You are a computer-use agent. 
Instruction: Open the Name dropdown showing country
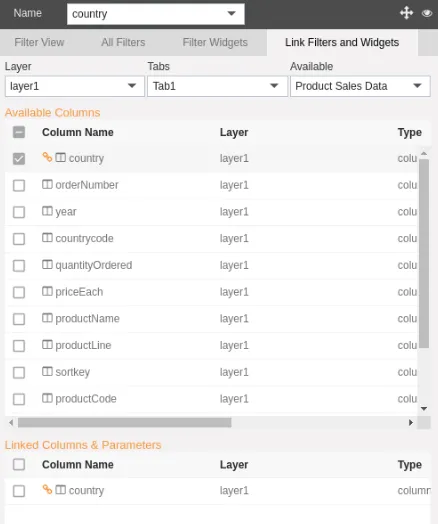click(x=156, y=14)
